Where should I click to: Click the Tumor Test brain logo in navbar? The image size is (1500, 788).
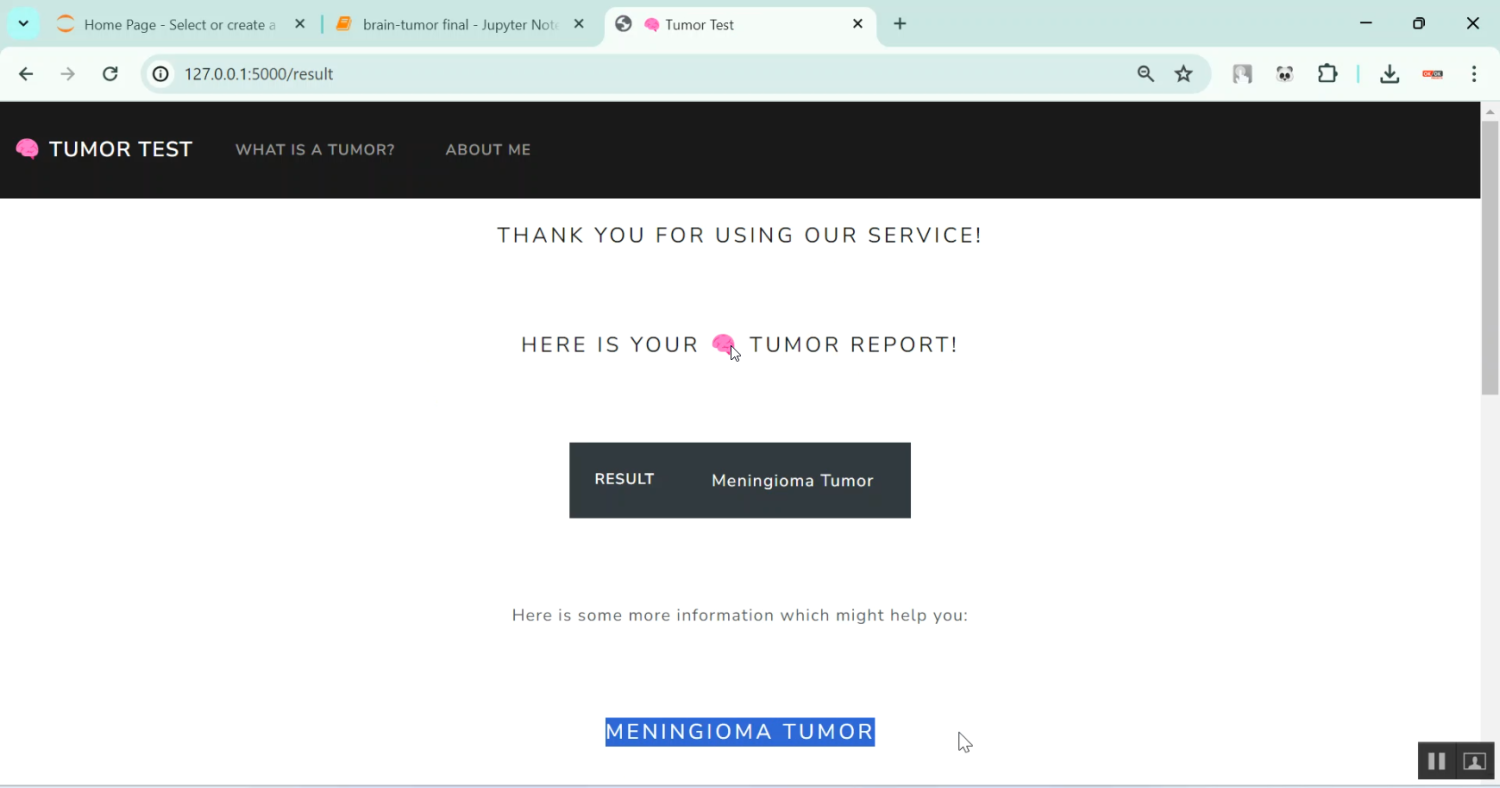104,150
